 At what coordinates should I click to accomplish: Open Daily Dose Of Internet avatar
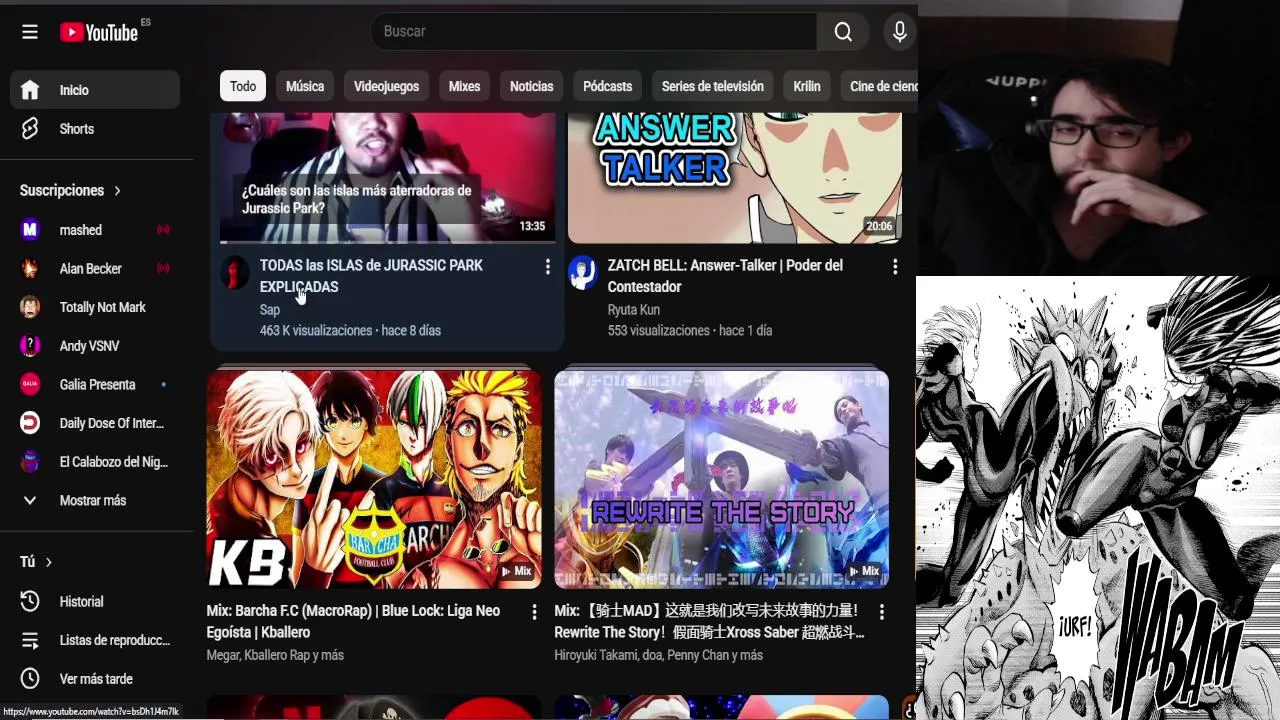tap(30, 423)
